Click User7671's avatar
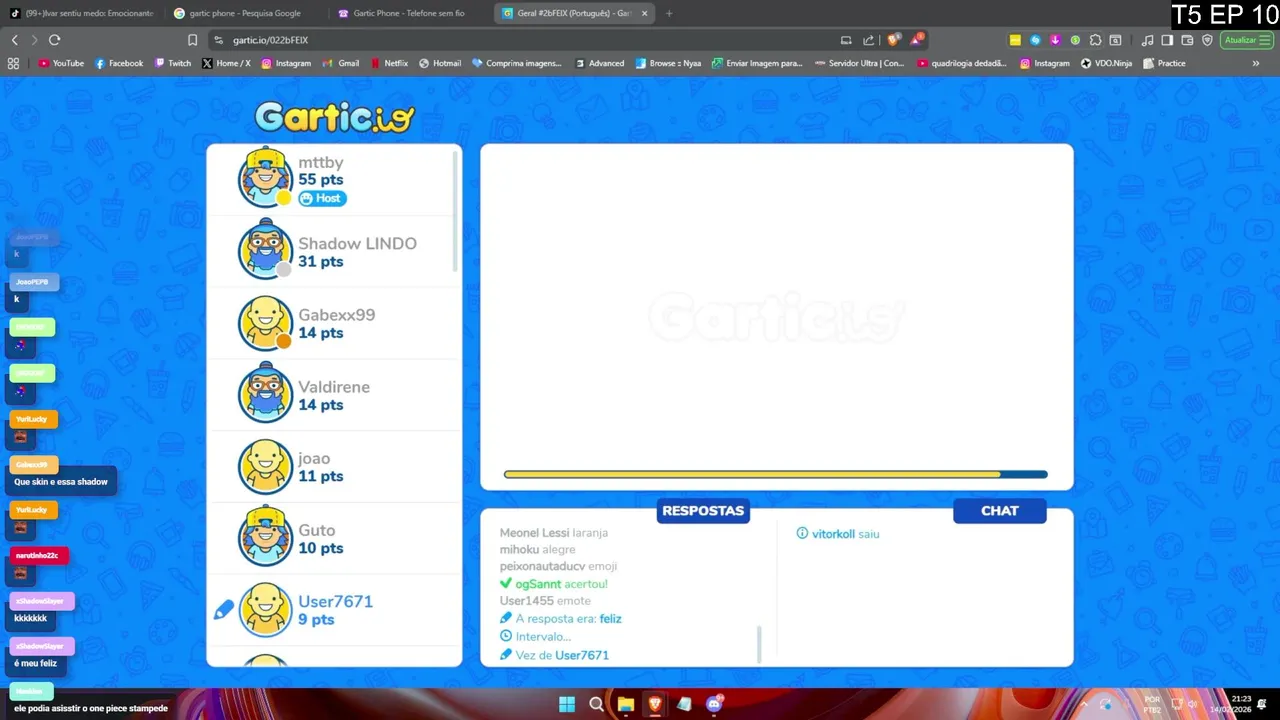This screenshot has height=720, width=1280. 265,609
